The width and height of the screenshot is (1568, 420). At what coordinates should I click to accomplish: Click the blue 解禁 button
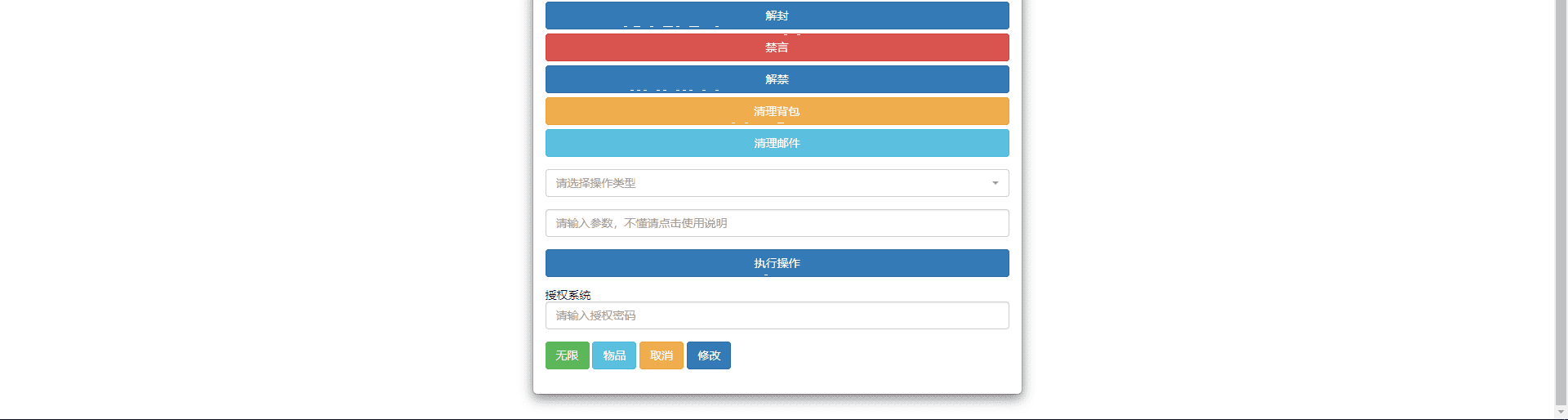(777, 79)
